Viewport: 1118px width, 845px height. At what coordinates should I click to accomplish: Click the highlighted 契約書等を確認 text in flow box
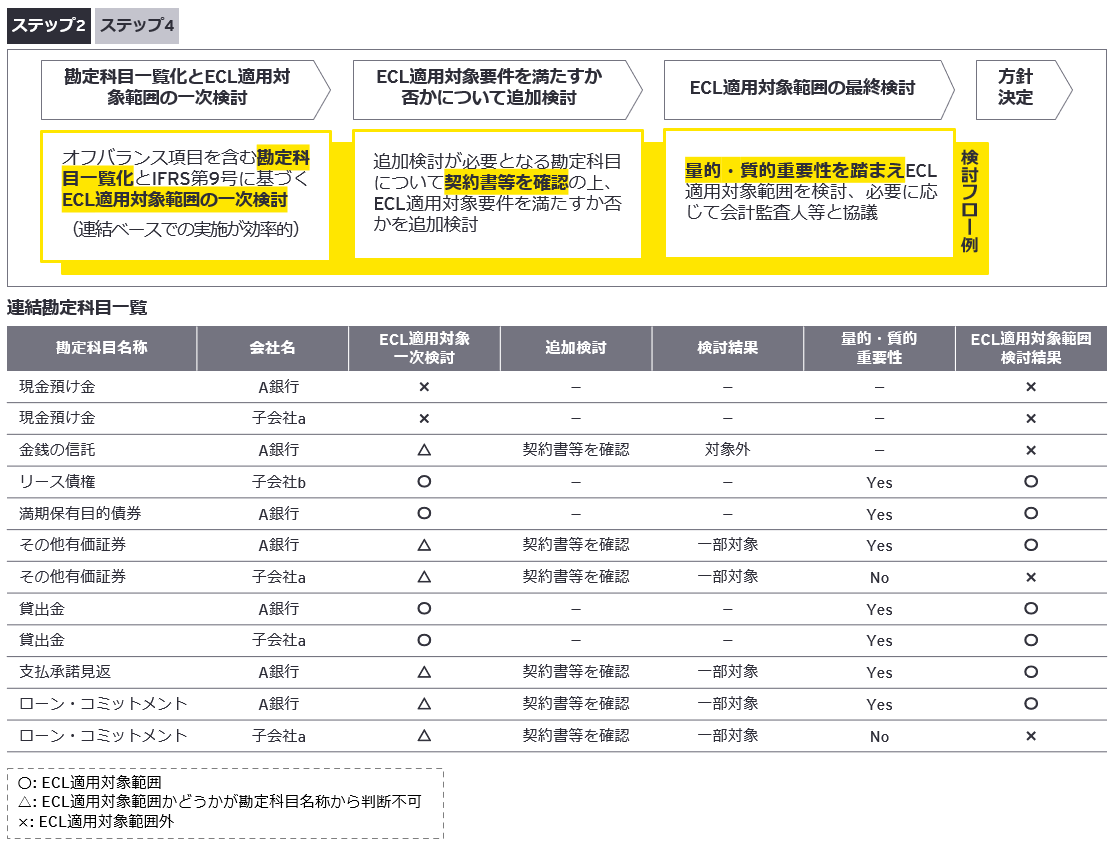click(506, 182)
